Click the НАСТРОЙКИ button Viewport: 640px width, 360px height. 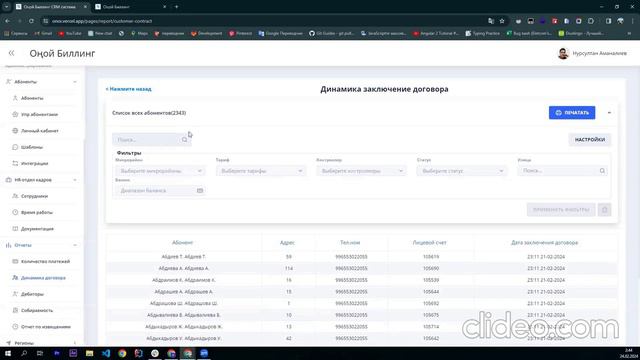pyautogui.click(x=590, y=140)
